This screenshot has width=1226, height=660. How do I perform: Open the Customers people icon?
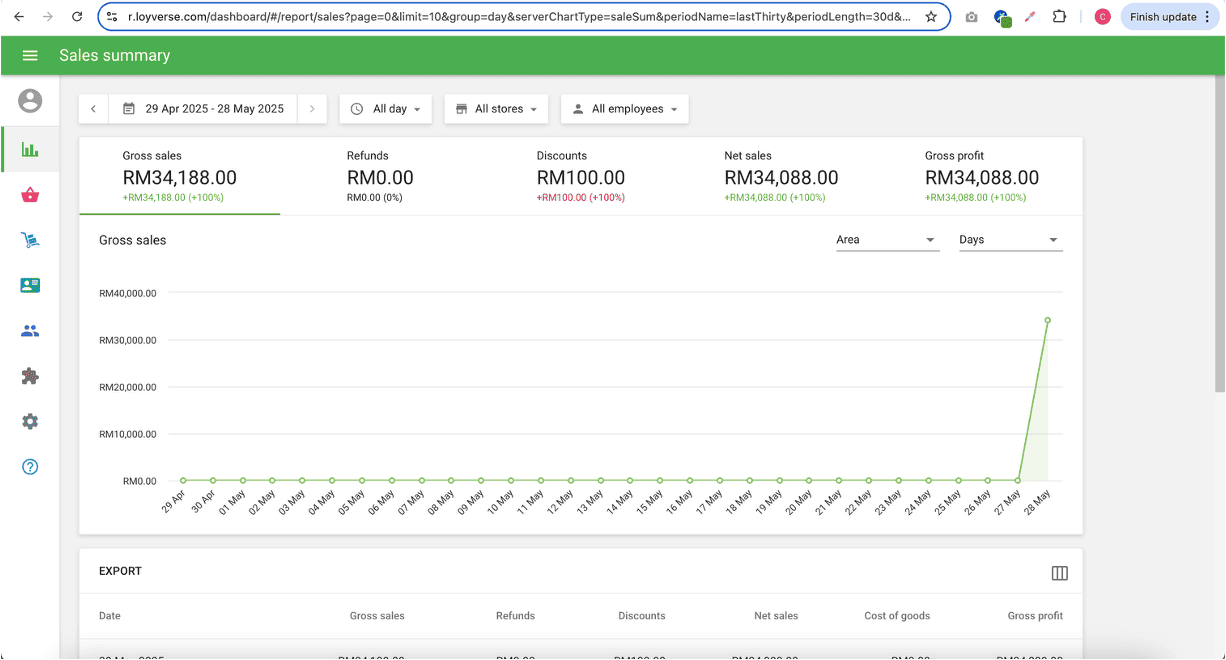point(30,331)
